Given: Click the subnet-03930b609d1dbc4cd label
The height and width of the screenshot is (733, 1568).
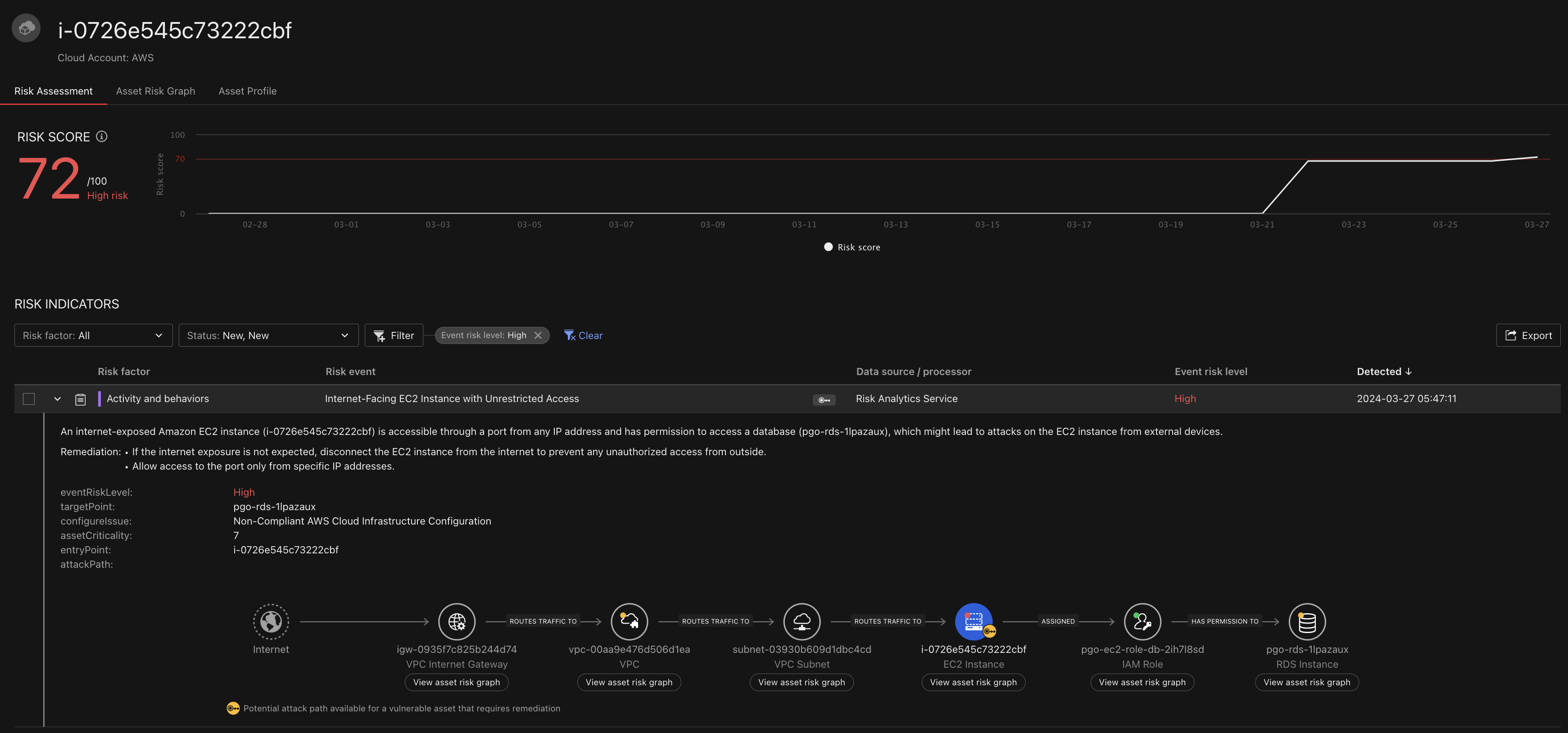Looking at the screenshot, I should click(x=802, y=650).
